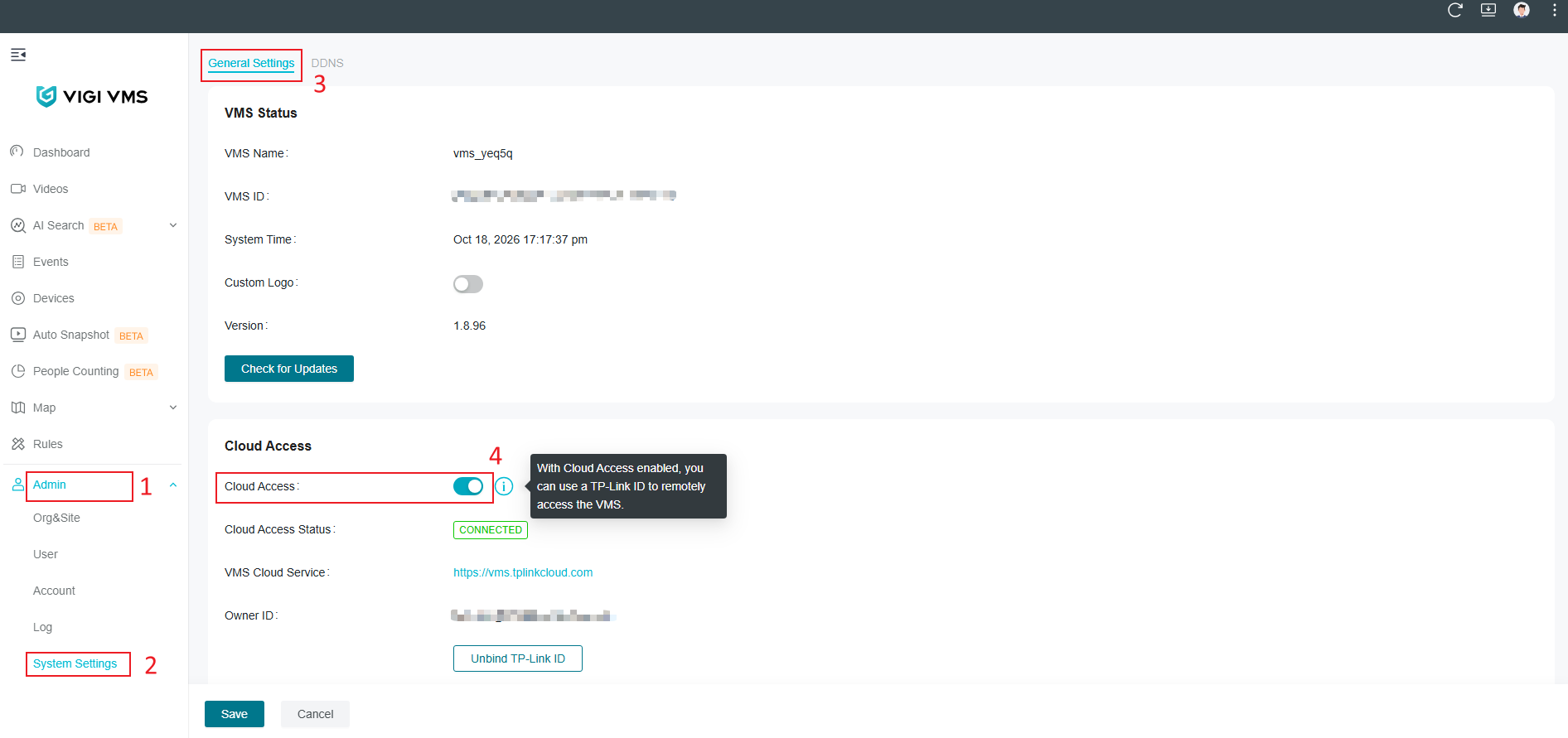Click the Custom Logo label
The width and height of the screenshot is (1568, 738).
click(261, 282)
